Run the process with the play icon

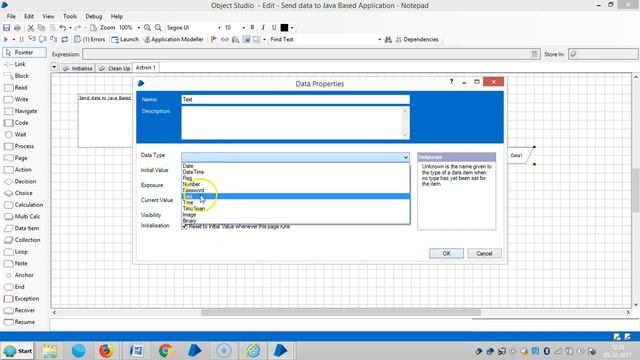[6, 40]
